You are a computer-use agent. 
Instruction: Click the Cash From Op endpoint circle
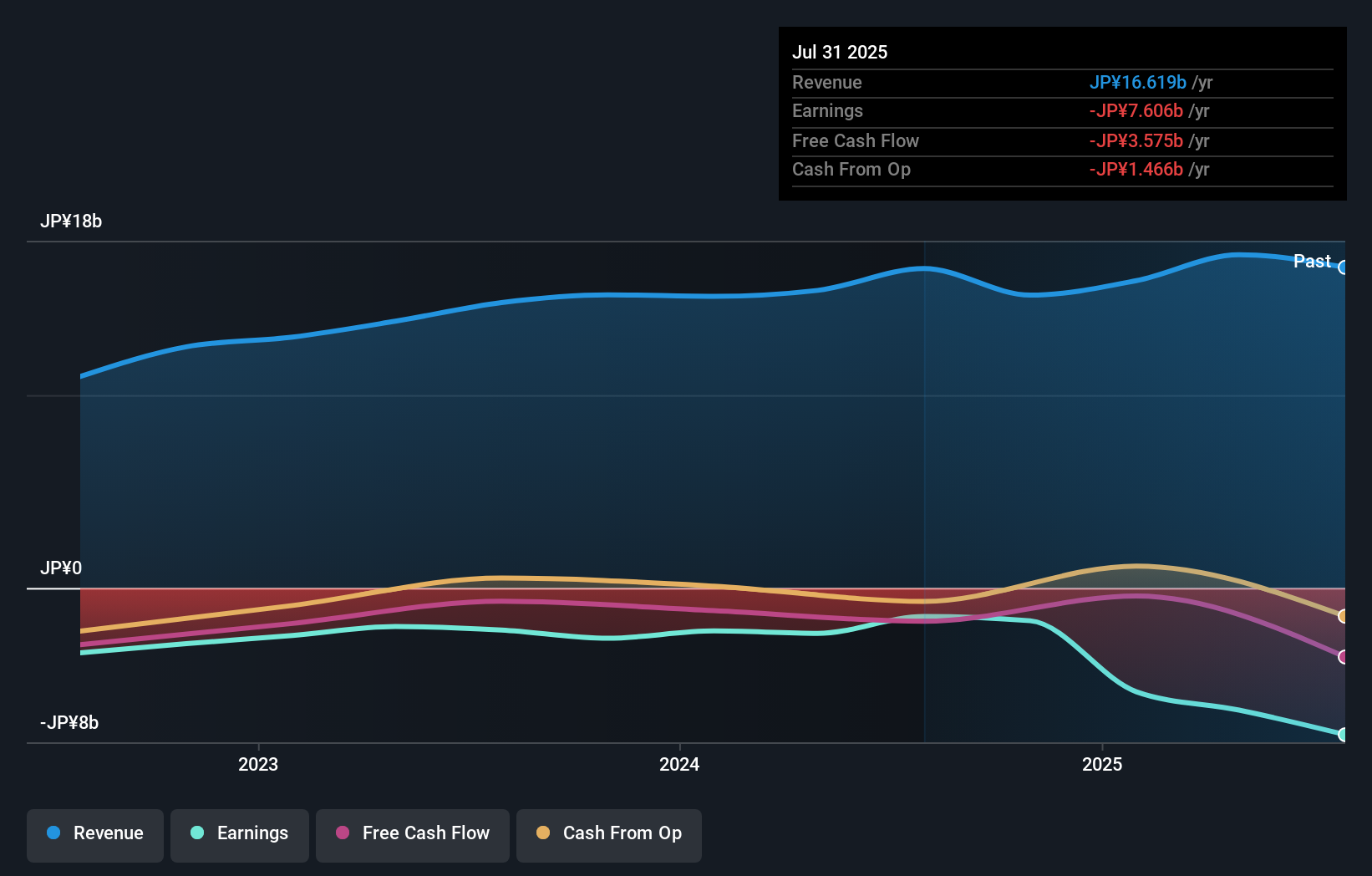point(1344,616)
